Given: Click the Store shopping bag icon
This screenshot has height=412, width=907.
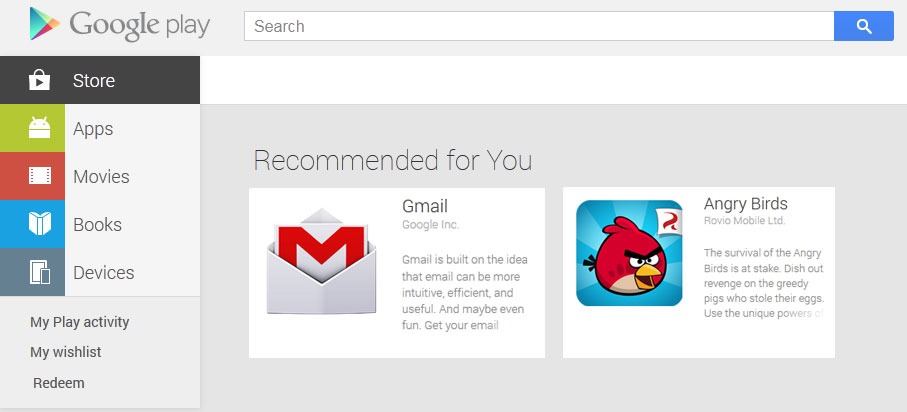Looking at the screenshot, I should (39, 80).
